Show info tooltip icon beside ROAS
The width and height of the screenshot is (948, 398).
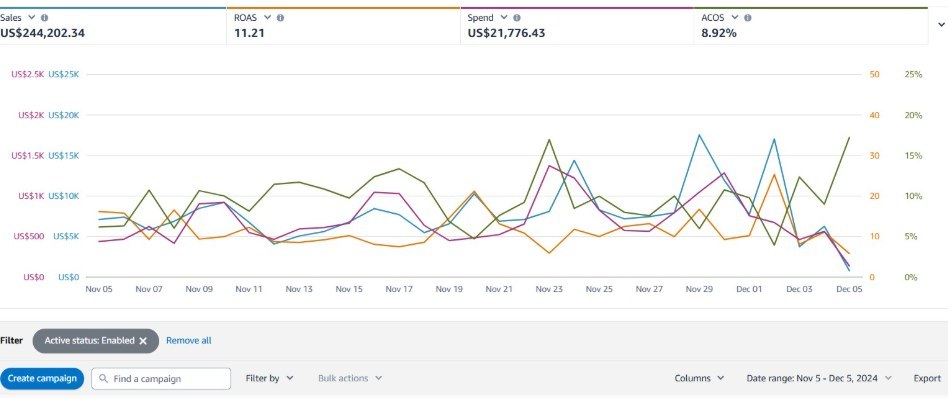(x=280, y=18)
